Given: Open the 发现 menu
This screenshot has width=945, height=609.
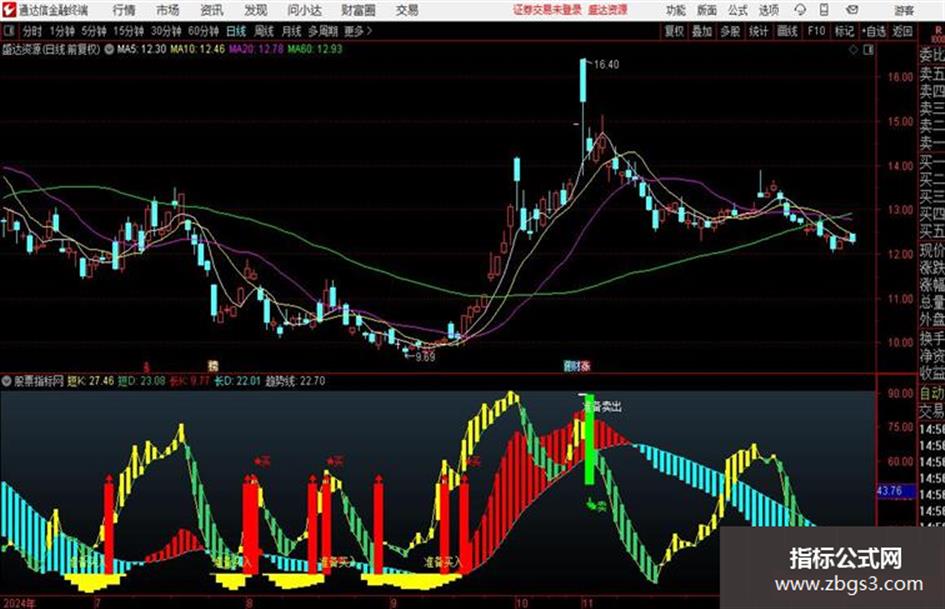Looking at the screenshot, I should click(255, 10).
